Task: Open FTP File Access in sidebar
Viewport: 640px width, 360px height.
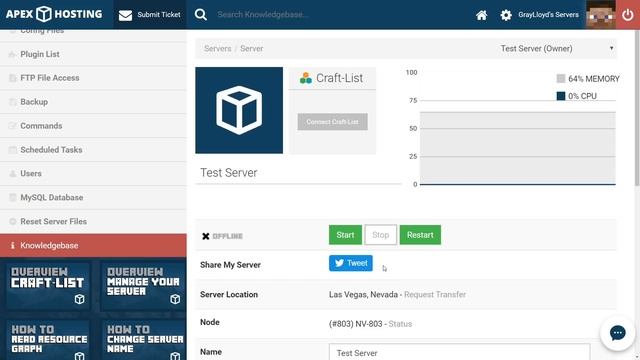Action: pos(93,78)
